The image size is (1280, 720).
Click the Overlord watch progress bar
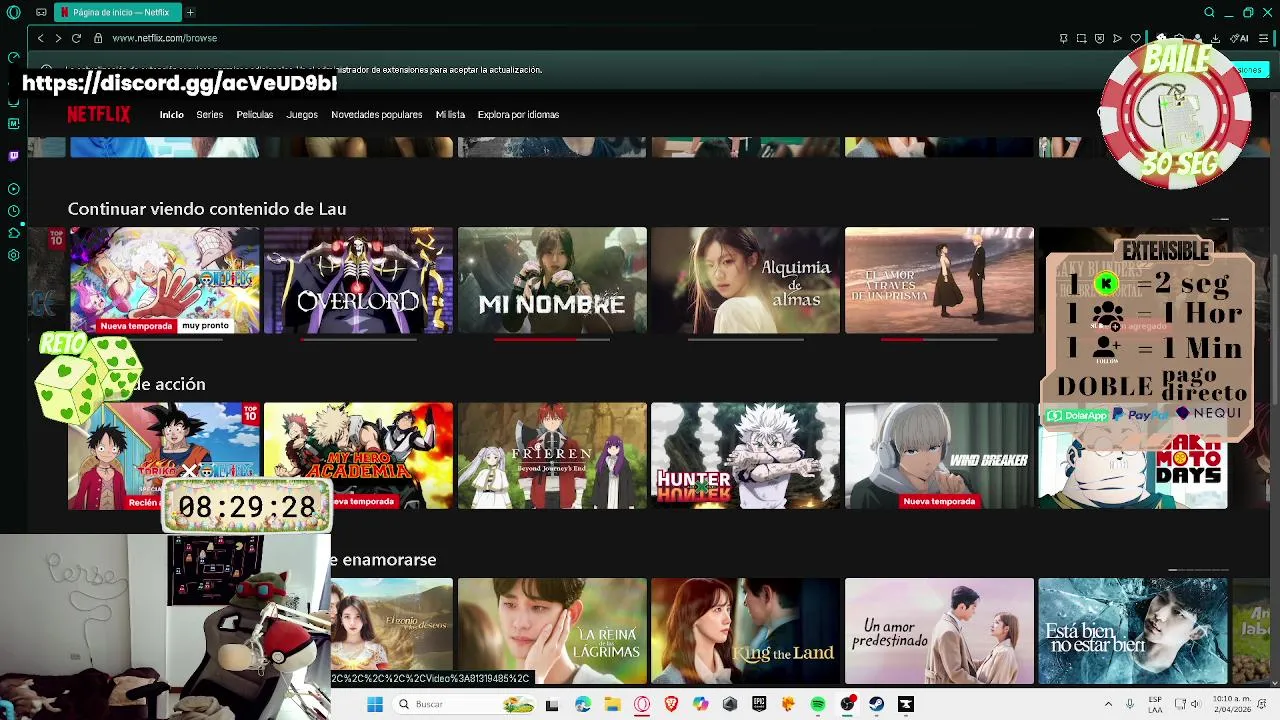pyautogui.click(x=358, y=339)
